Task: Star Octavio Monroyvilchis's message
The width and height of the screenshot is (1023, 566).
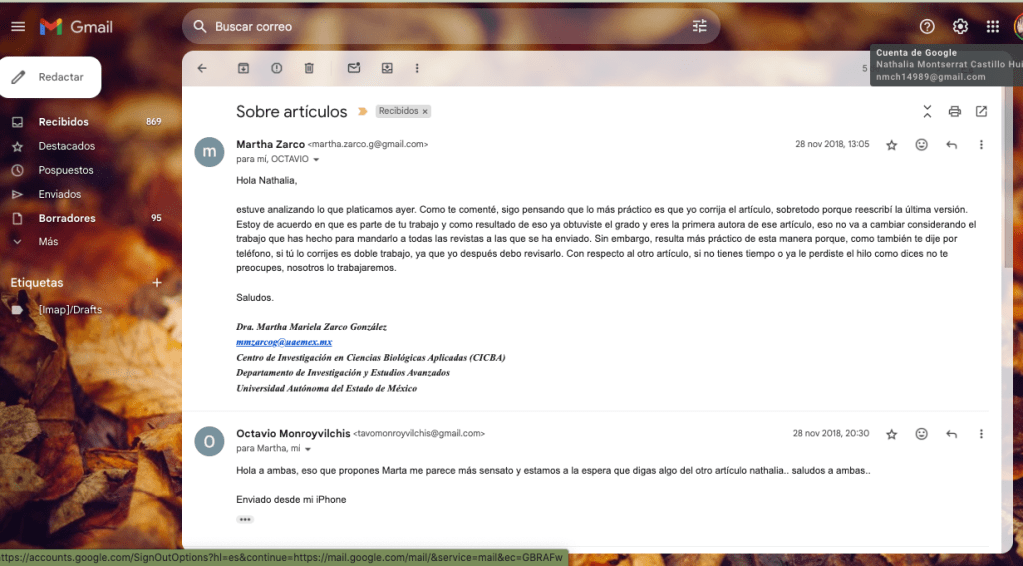Action: 891,434
